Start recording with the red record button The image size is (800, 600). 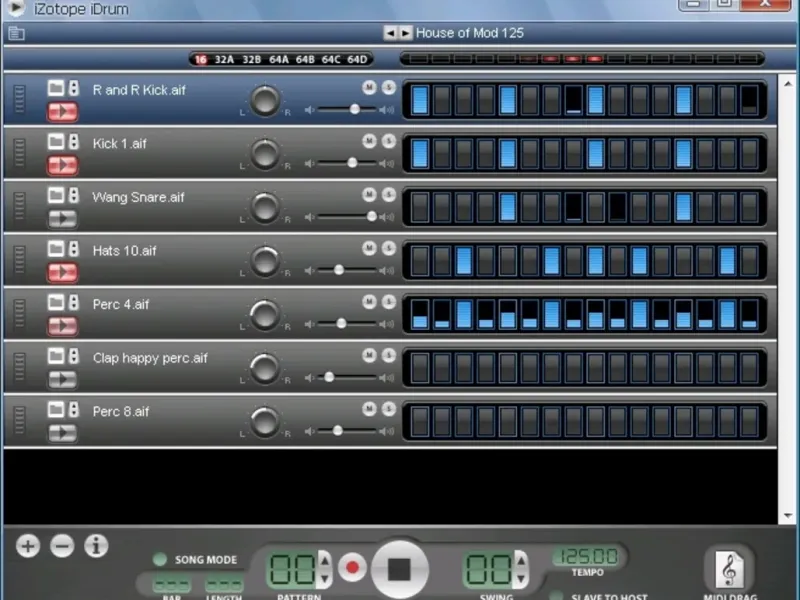pyautogui.click(x=352, y=567)
